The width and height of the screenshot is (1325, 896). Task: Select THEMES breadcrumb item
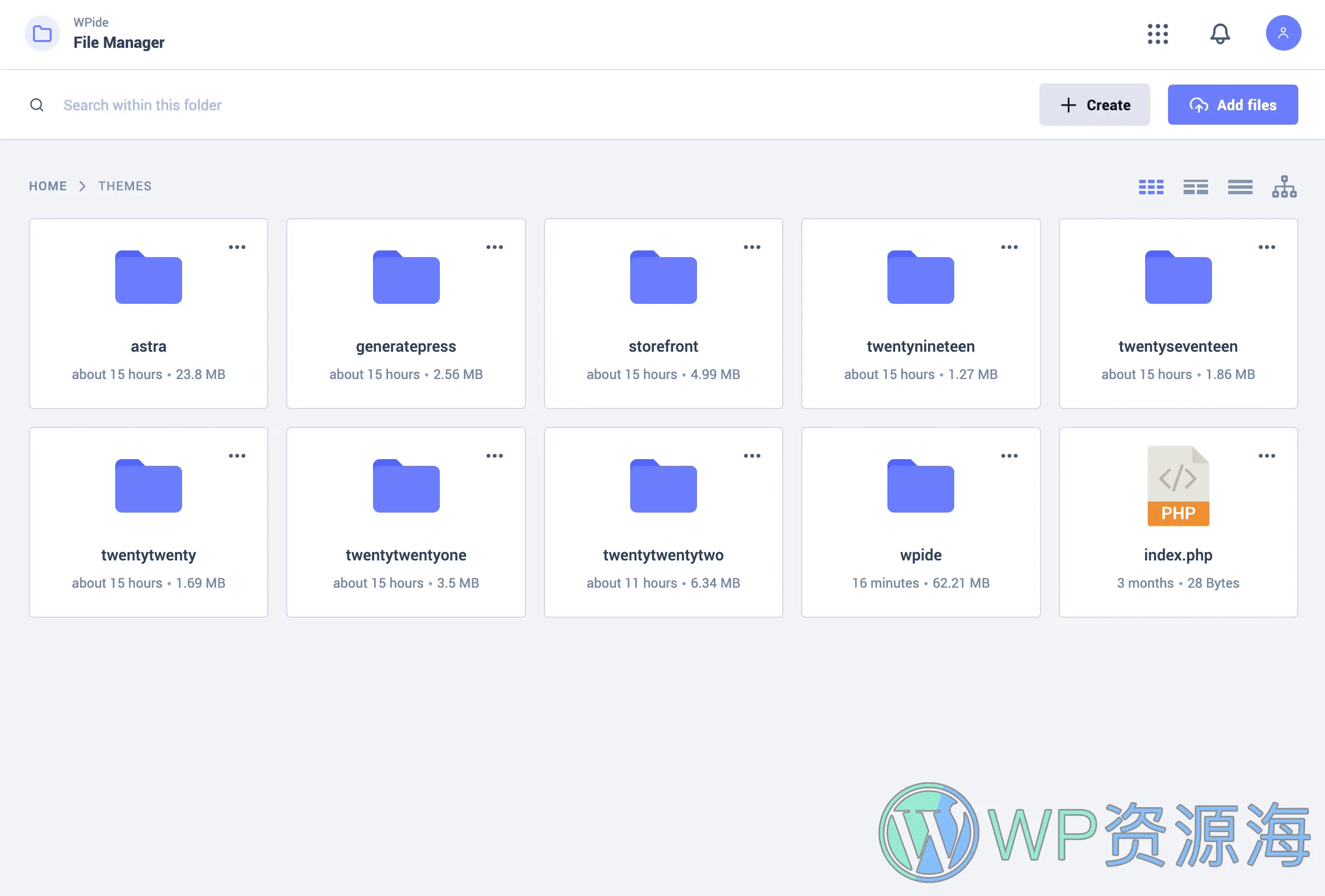coord(125,186)
